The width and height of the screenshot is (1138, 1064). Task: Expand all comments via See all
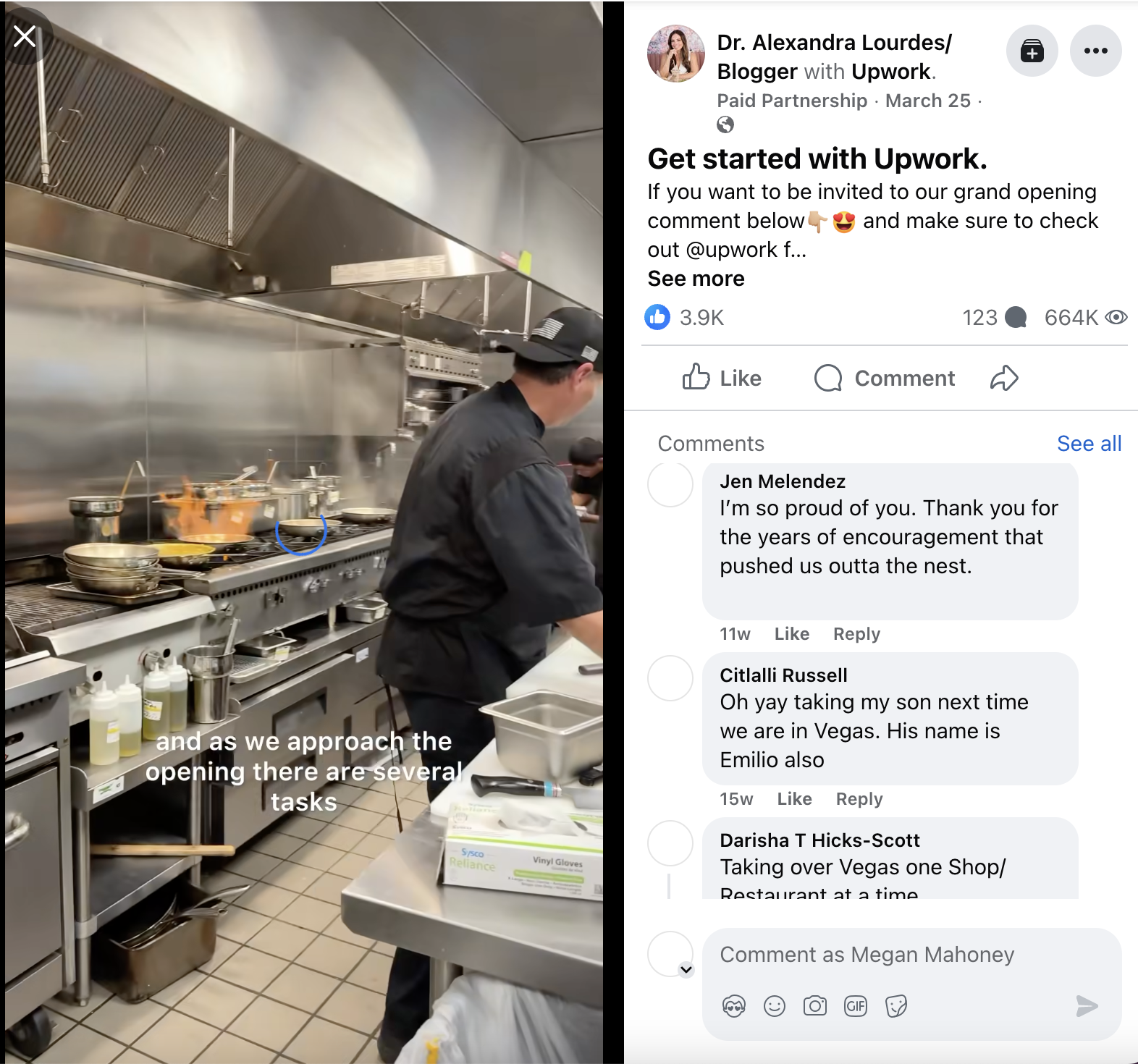pyautogui.click(x=1089, y=444)
